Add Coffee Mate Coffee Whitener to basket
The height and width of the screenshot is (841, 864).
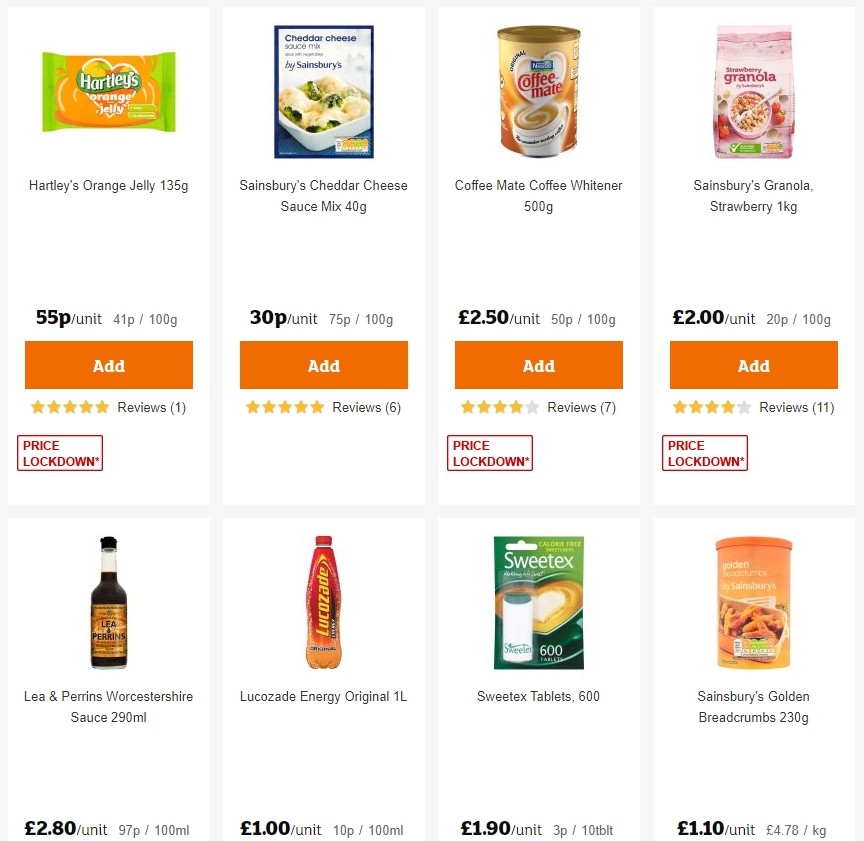(538, 364)
